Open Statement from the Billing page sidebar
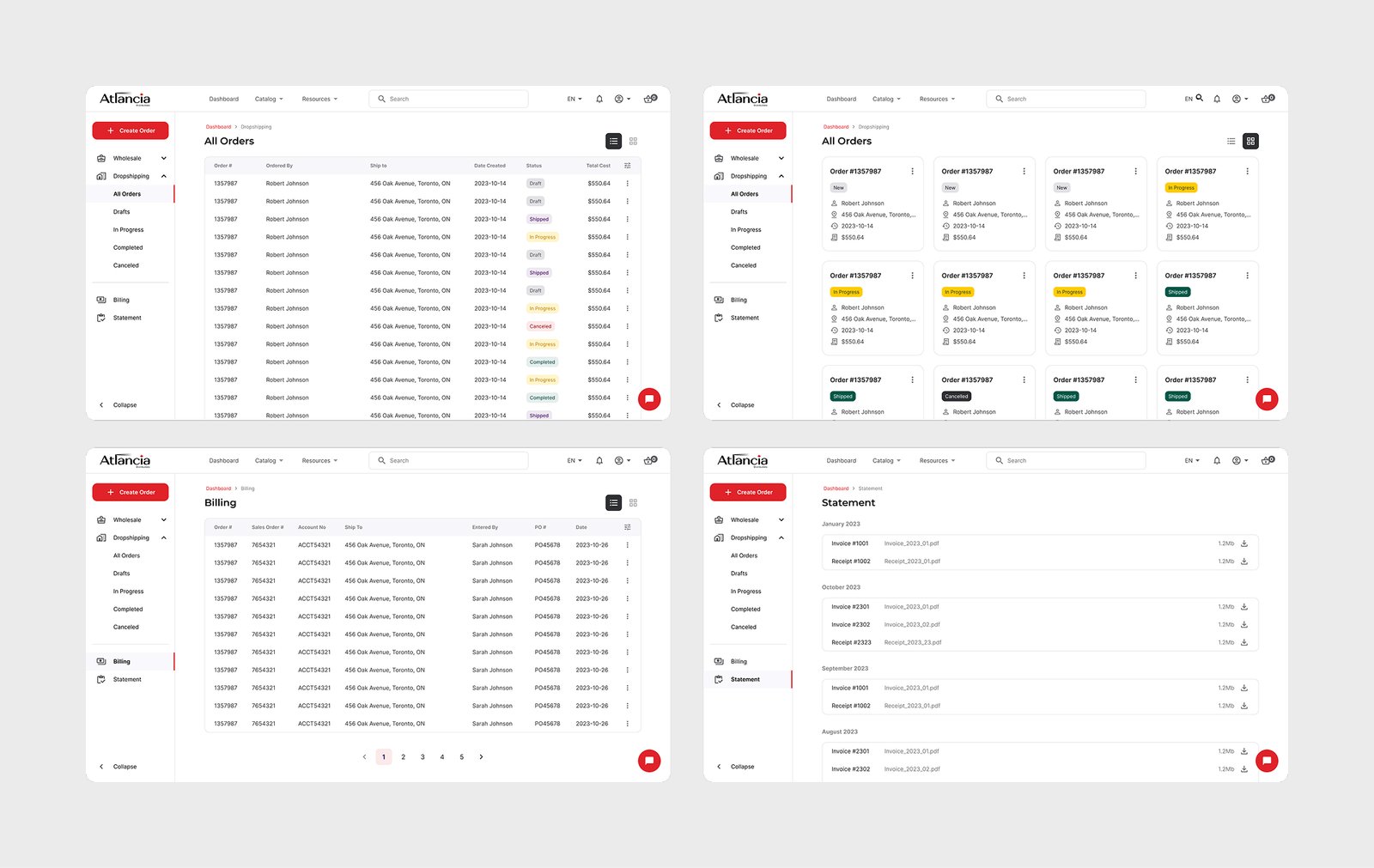Screen dimensions: 1374x868 (127, 679)
